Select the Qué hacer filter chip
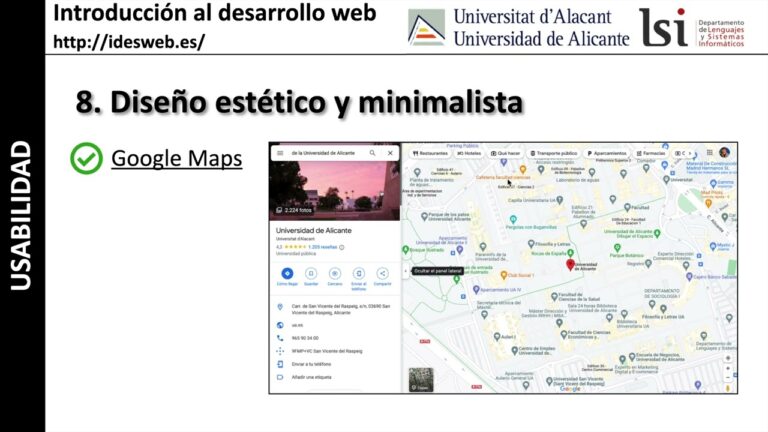Screen dimensions: 768x432 coord(505,153)
